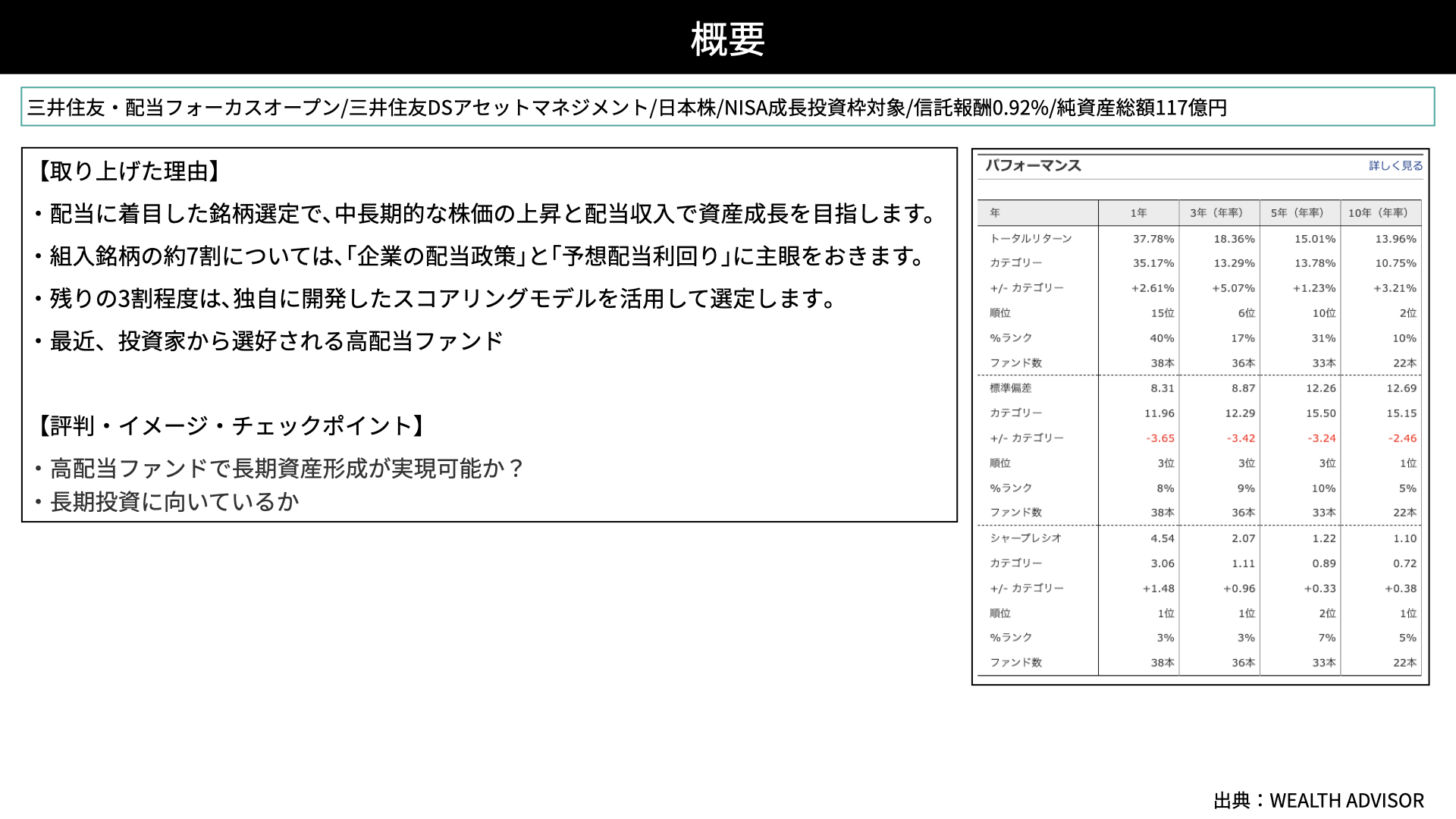This screenshot has height=819, width=1456.
Task: Click the red -3.65 value
Action: pyautogui.click(x=1160, y=438)
